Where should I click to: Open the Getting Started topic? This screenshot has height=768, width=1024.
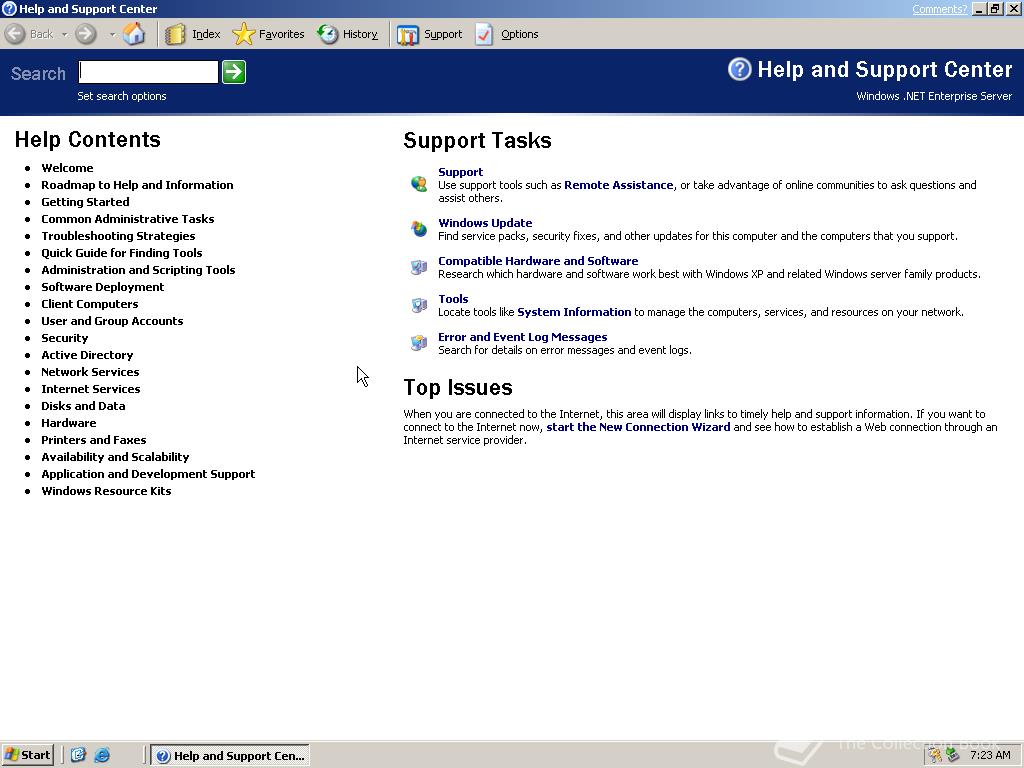click(85, 202)
